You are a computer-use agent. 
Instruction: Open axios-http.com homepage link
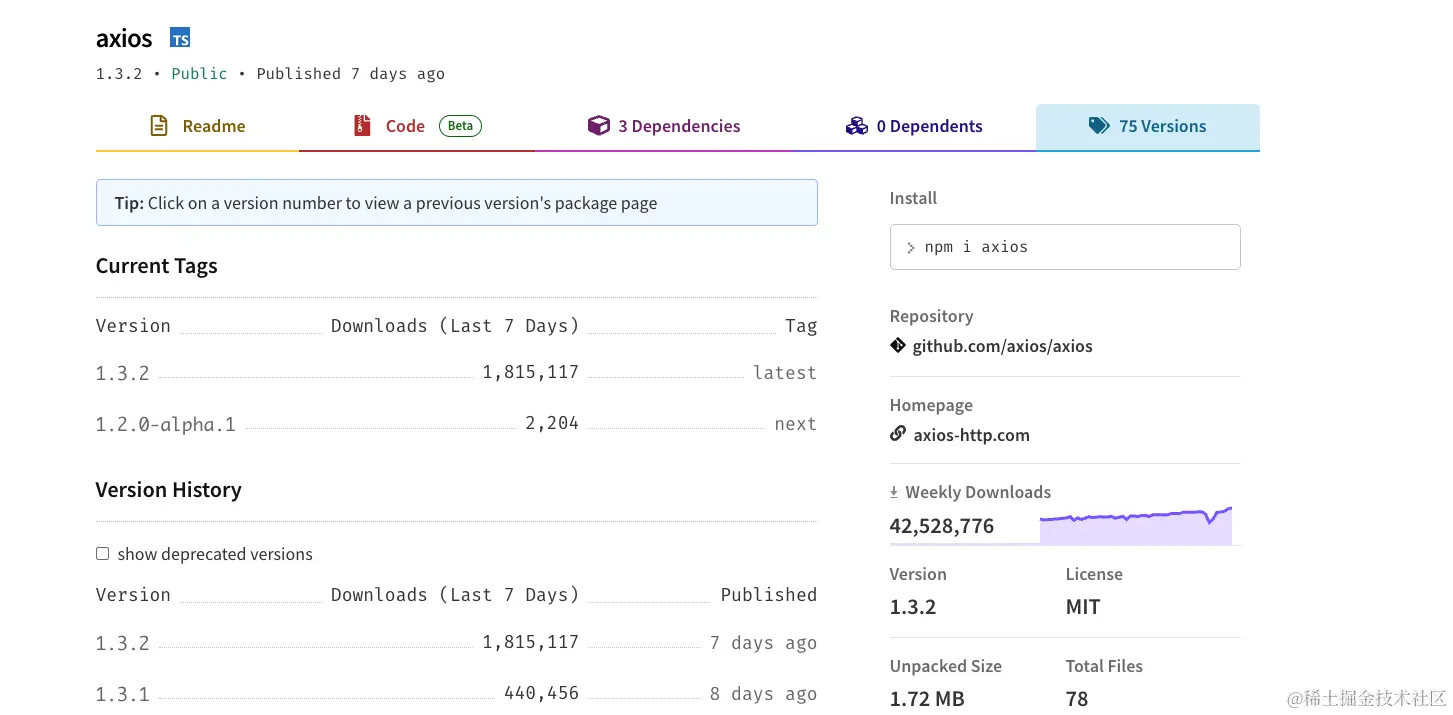pos(971,435)
